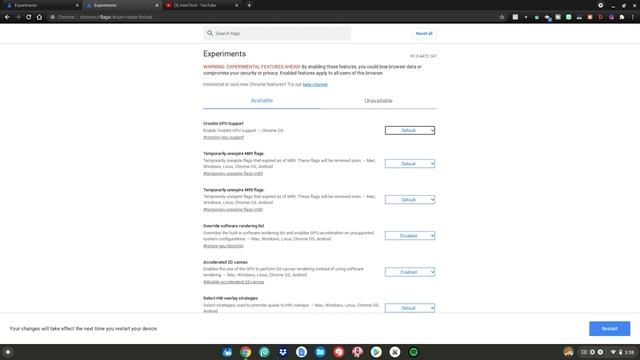Open the user avatar in the system tray
The height and width of the screenshot is (360, 640).
point(569,352)
